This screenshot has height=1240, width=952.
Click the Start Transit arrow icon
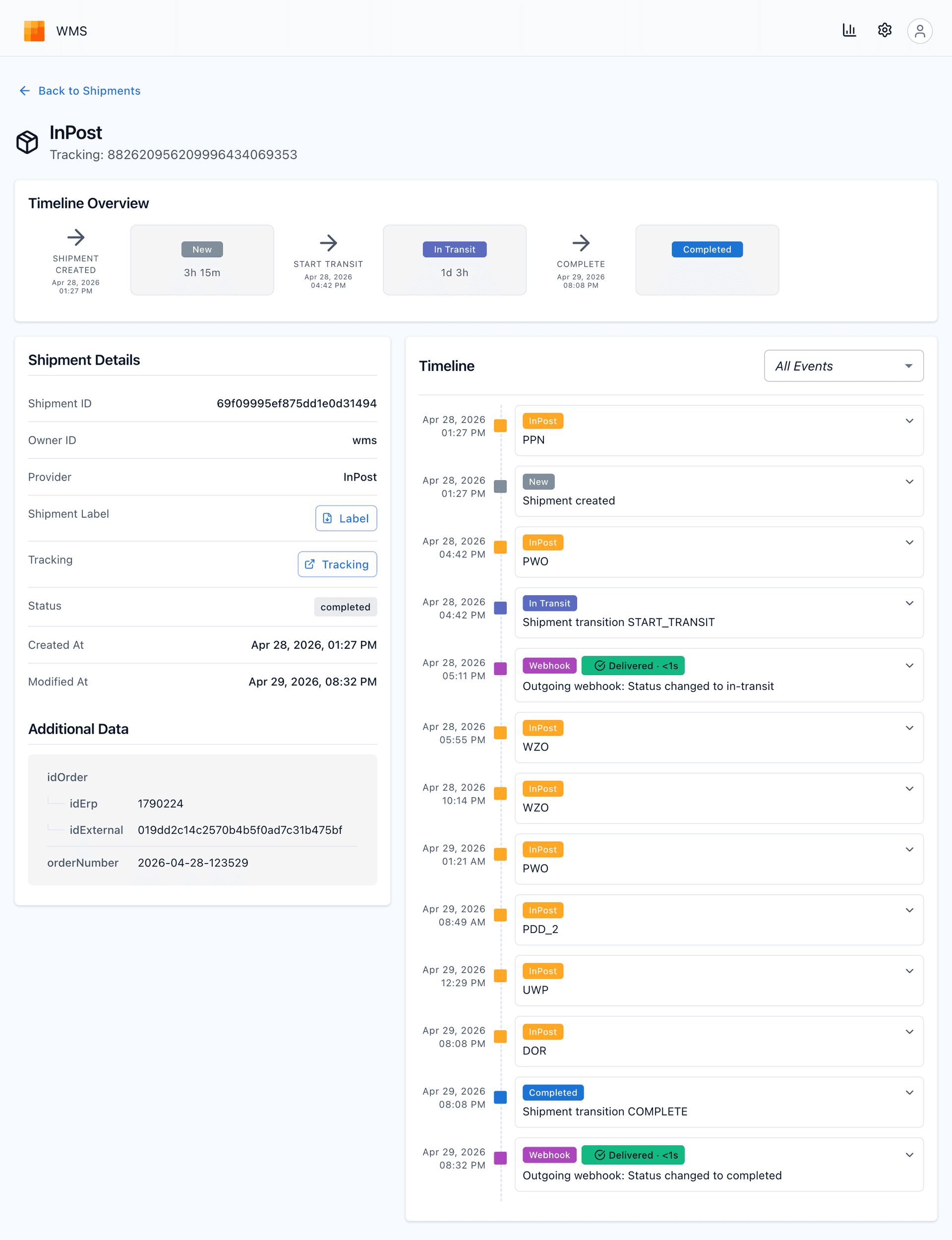point(328,243)
